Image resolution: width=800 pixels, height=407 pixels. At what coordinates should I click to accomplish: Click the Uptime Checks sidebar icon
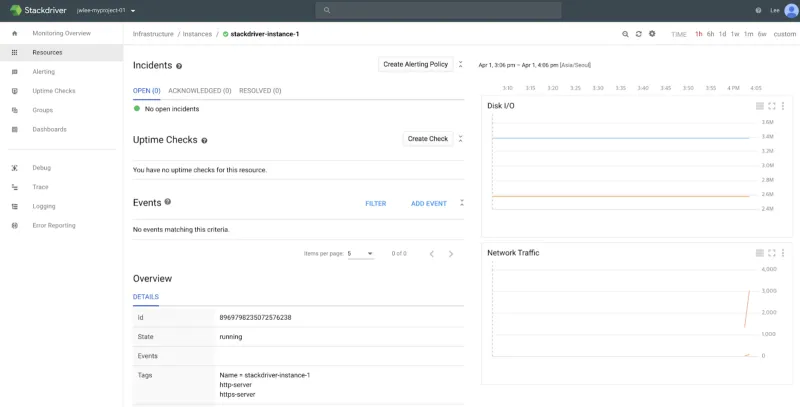point(14,91)
